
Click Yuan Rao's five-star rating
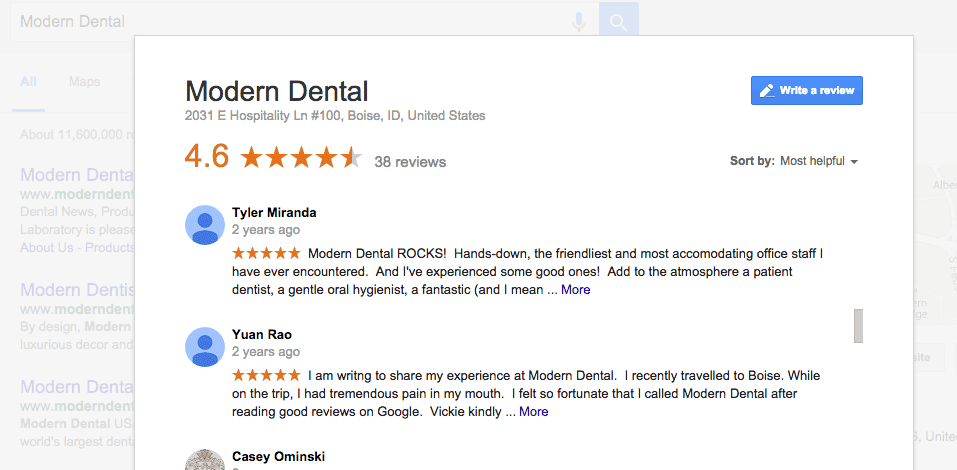pos(266,375)
